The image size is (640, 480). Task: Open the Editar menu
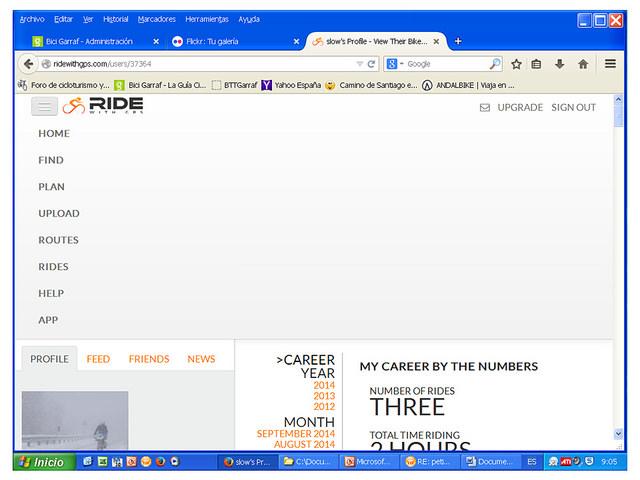coord(63,19)
